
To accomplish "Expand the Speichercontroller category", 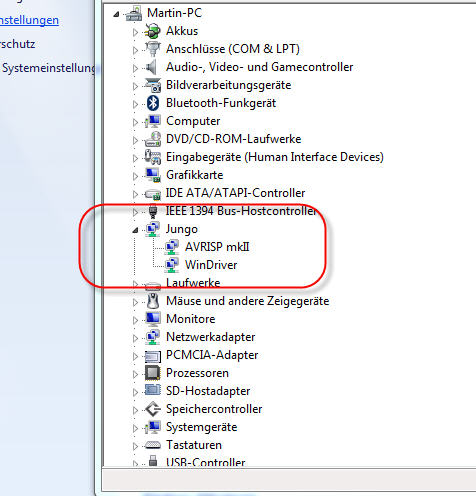I will click(x=135, y=410).
